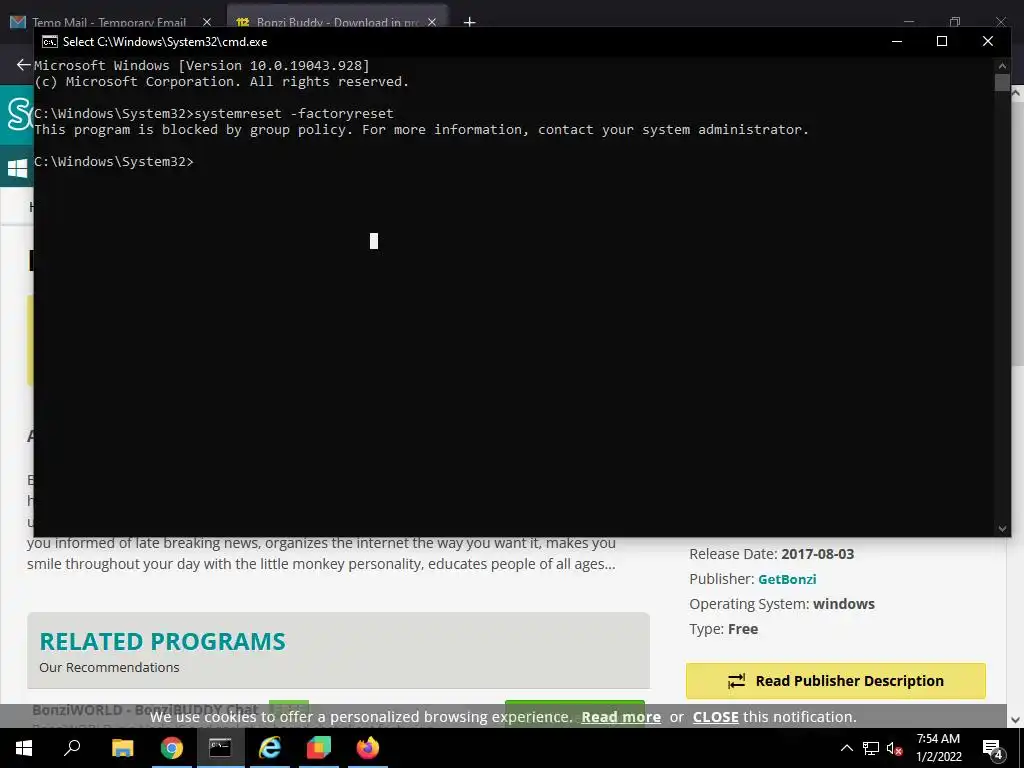Open the Windows Start menu
1024x768 pixels.
pyautogui.click(x=24, y=748)
